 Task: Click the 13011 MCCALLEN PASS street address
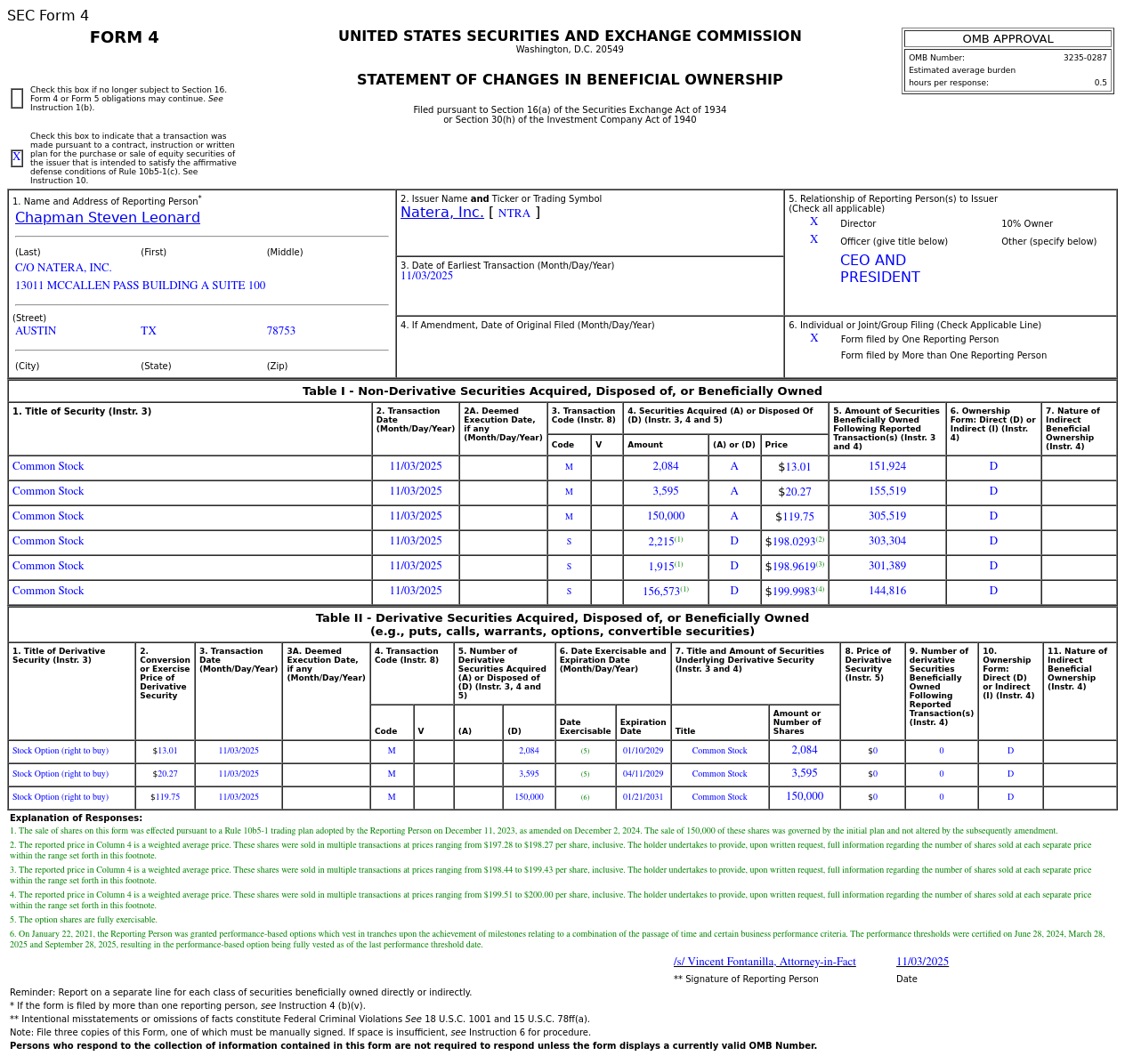pos(140,286)
